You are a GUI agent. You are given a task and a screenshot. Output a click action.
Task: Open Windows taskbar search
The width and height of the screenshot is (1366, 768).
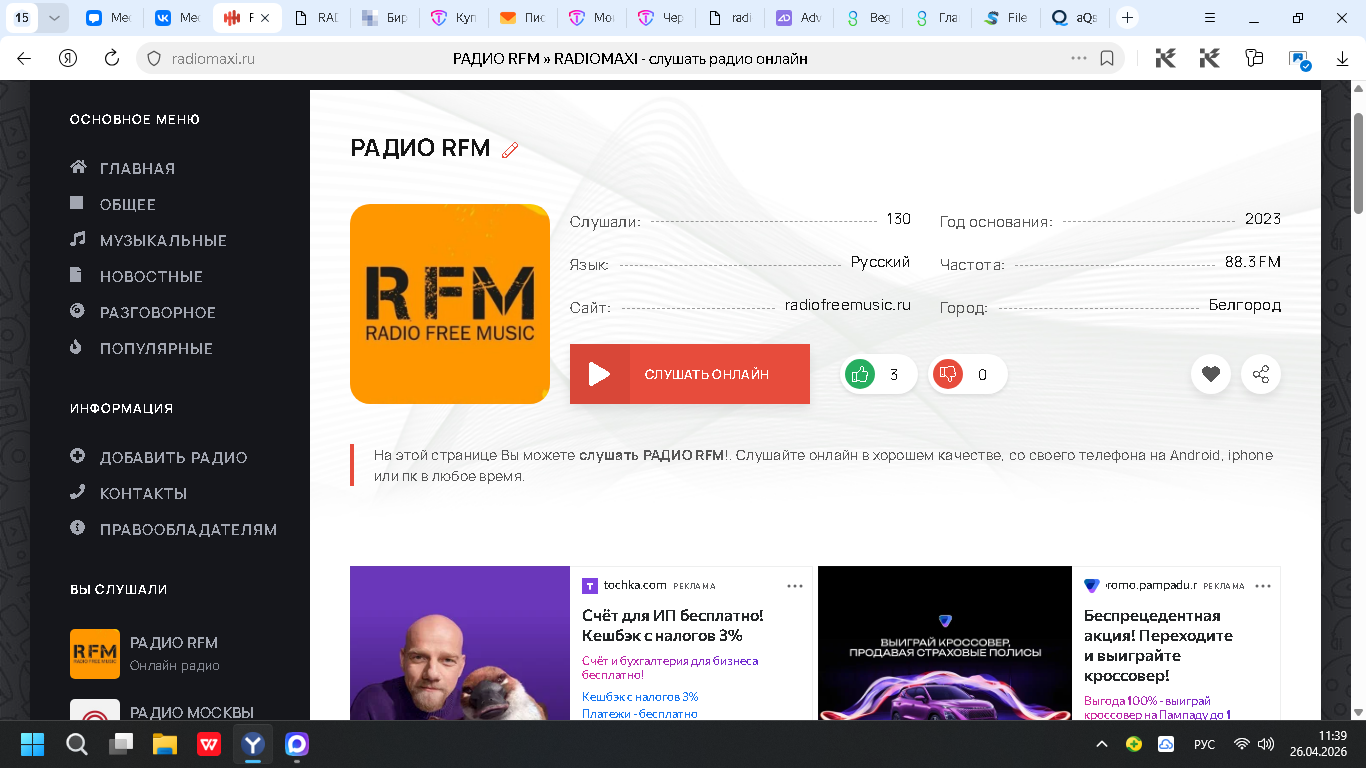pyautogui.click(x=76, y=744)
